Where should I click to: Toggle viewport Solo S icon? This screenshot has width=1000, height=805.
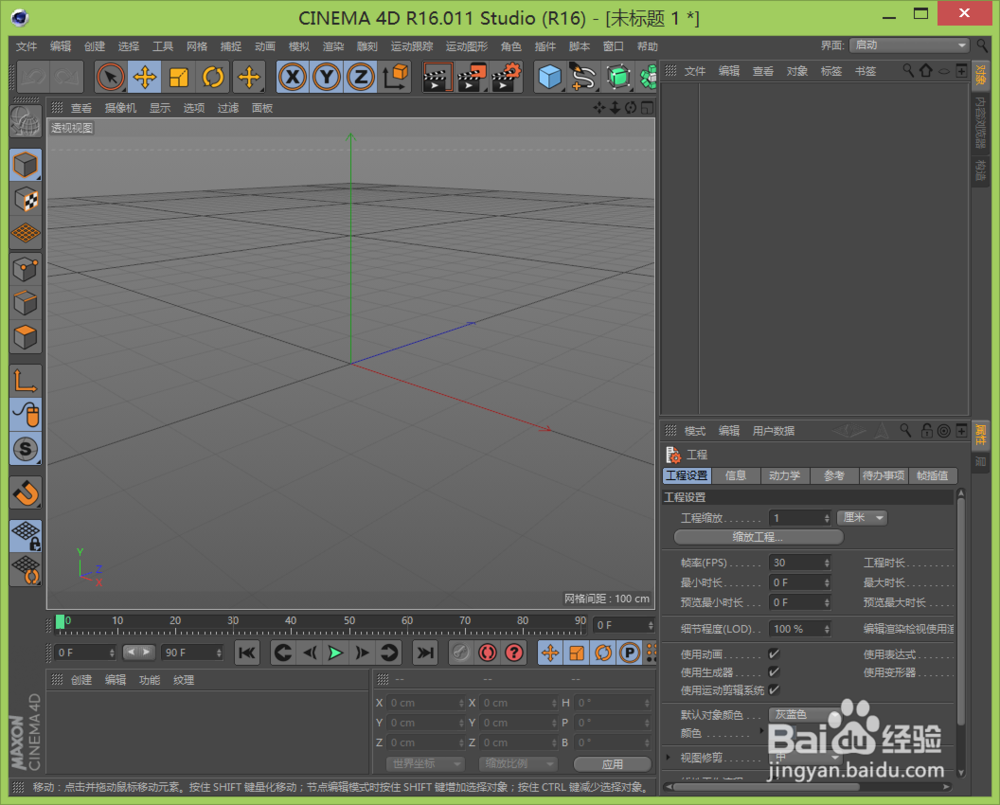click(x=26, y=449)
